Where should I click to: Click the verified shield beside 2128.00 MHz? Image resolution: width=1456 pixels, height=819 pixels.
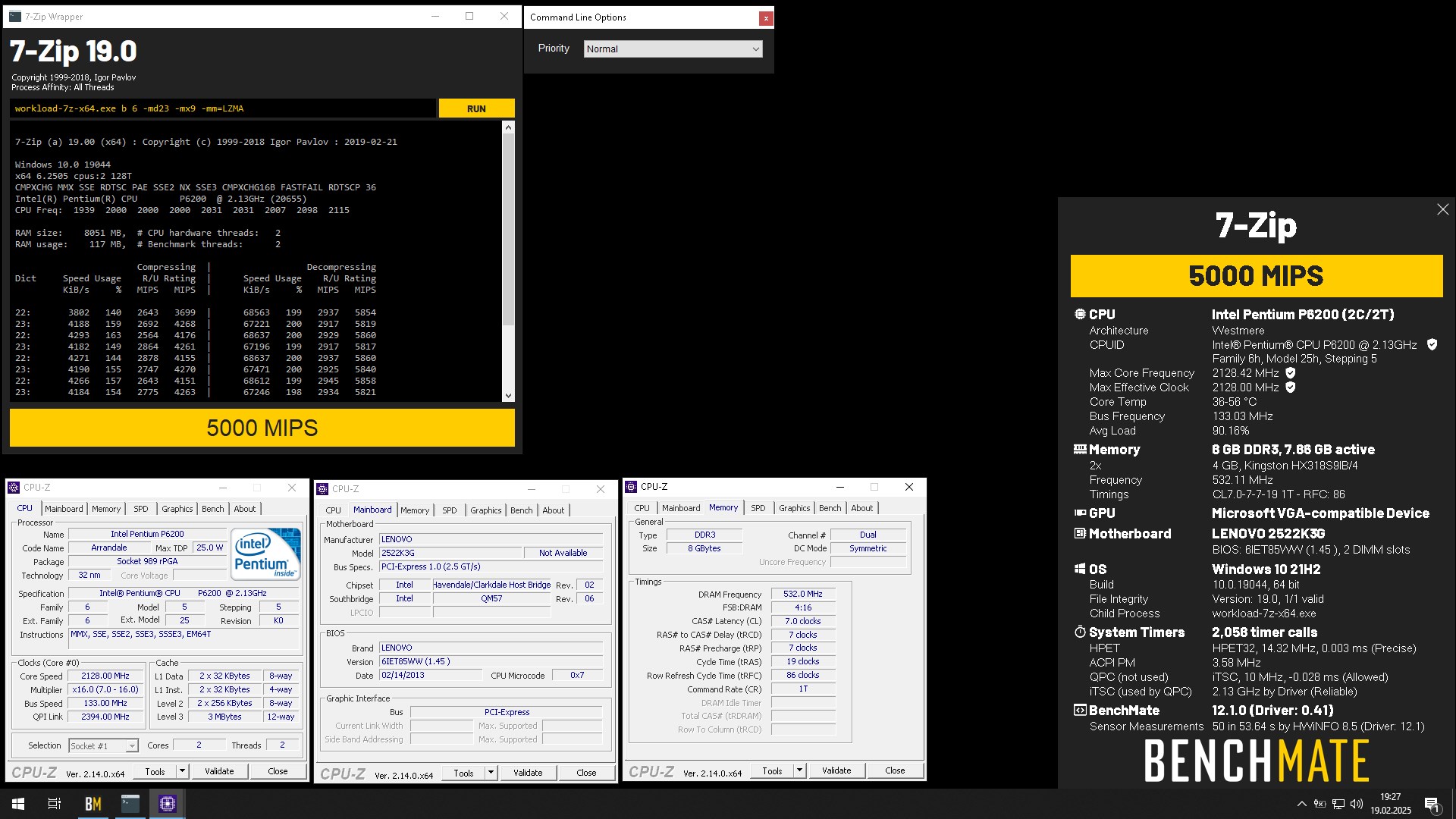1291,387
